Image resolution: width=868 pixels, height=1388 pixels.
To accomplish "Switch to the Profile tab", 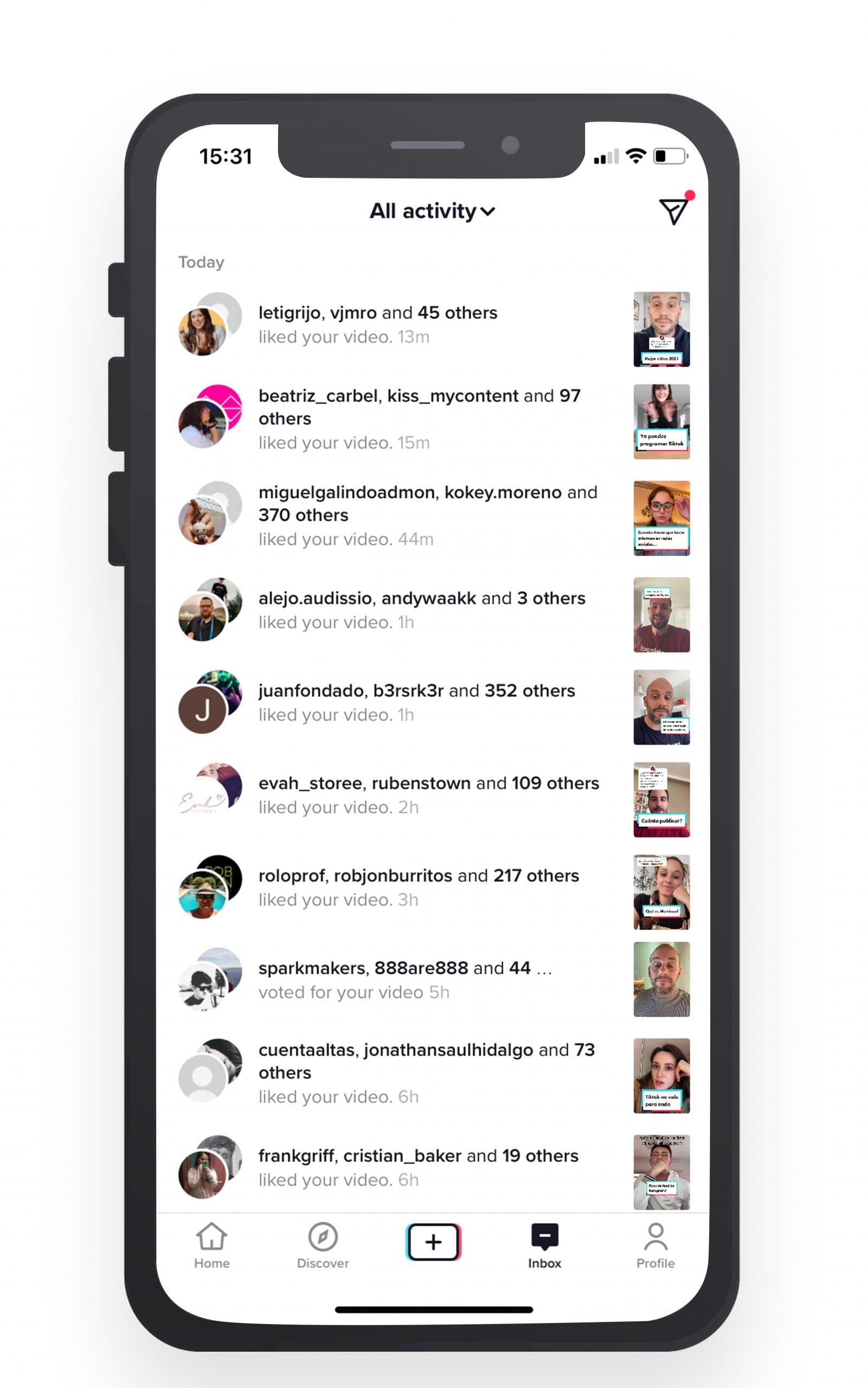I will 655,1244.
